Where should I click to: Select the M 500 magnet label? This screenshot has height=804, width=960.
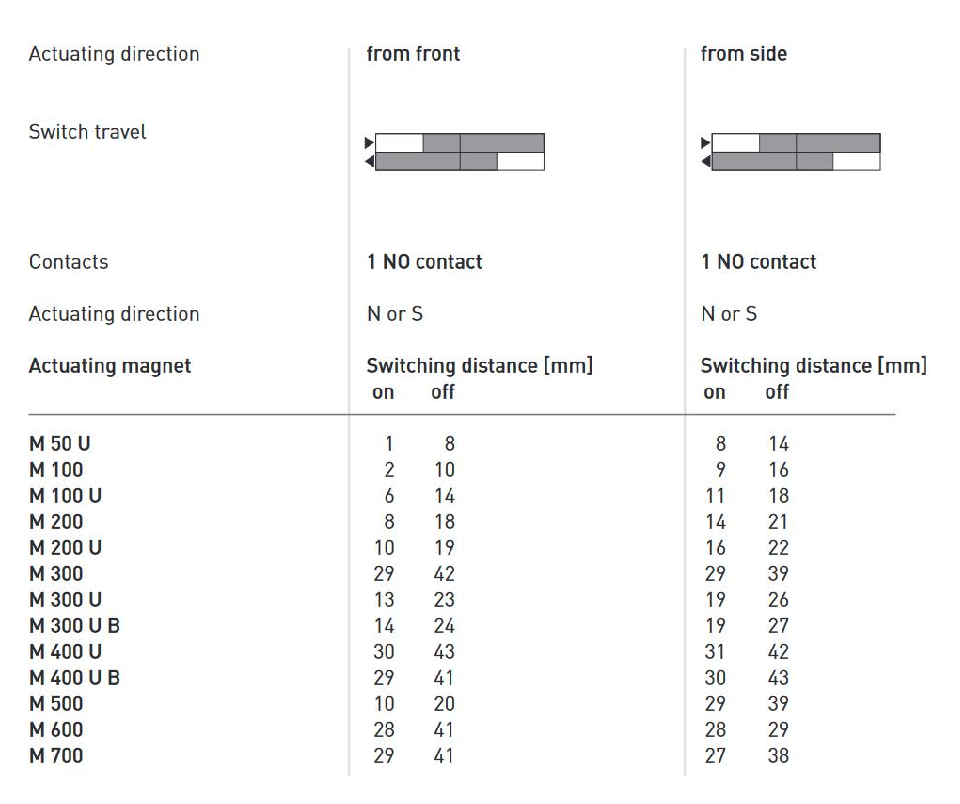[x=56, y=704]
